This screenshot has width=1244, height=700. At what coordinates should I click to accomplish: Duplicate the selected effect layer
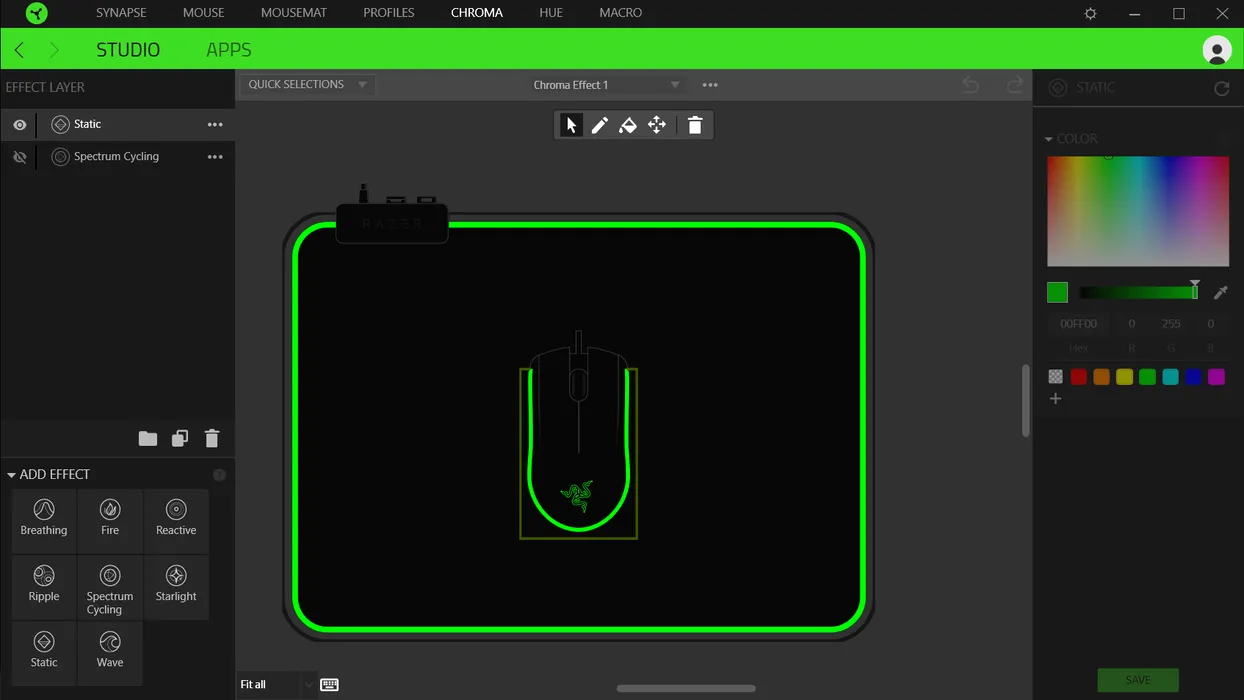[180, 438]
